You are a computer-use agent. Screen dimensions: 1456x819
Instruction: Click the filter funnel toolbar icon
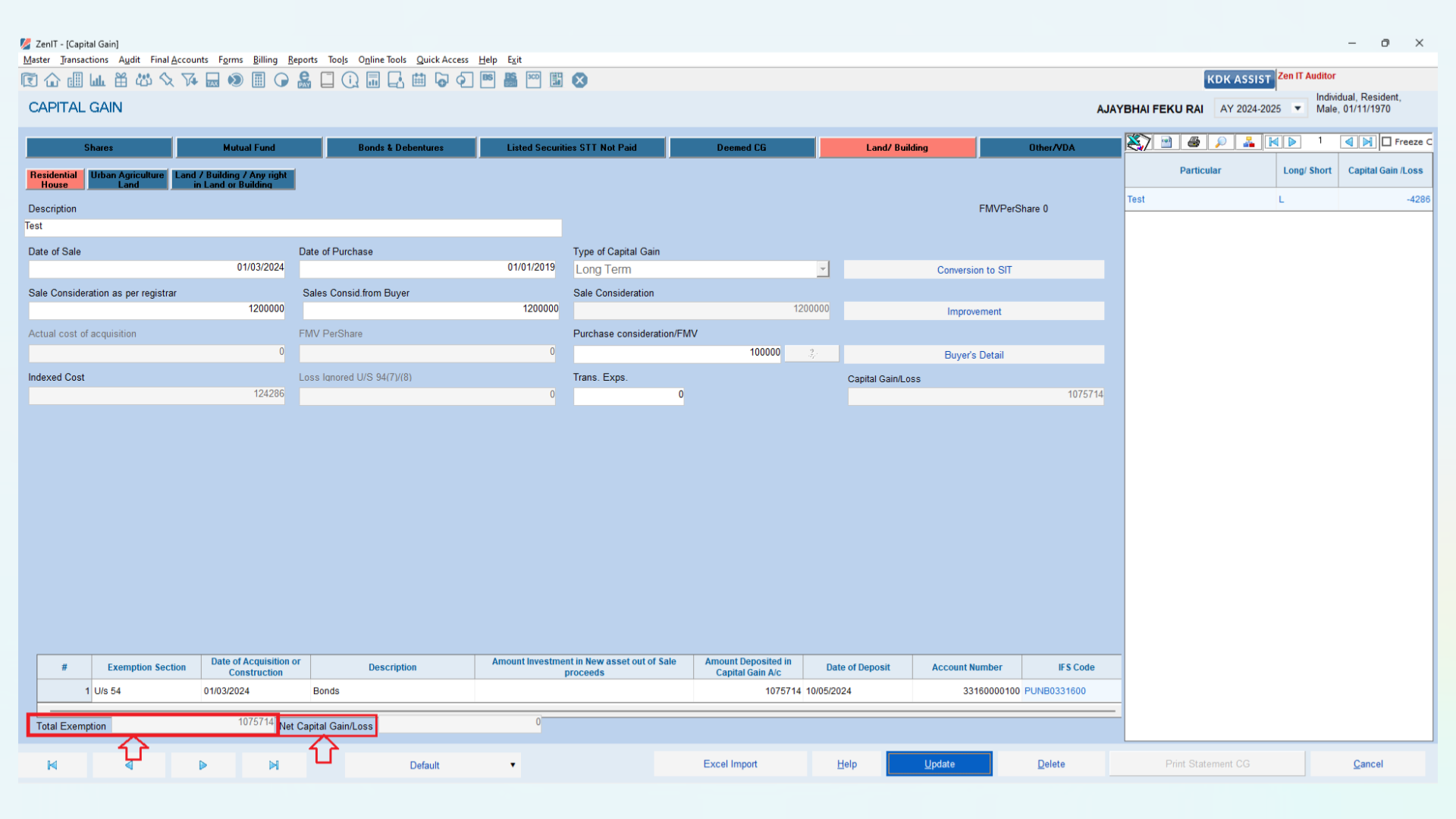pyautogui.click(x=190, y=80)
